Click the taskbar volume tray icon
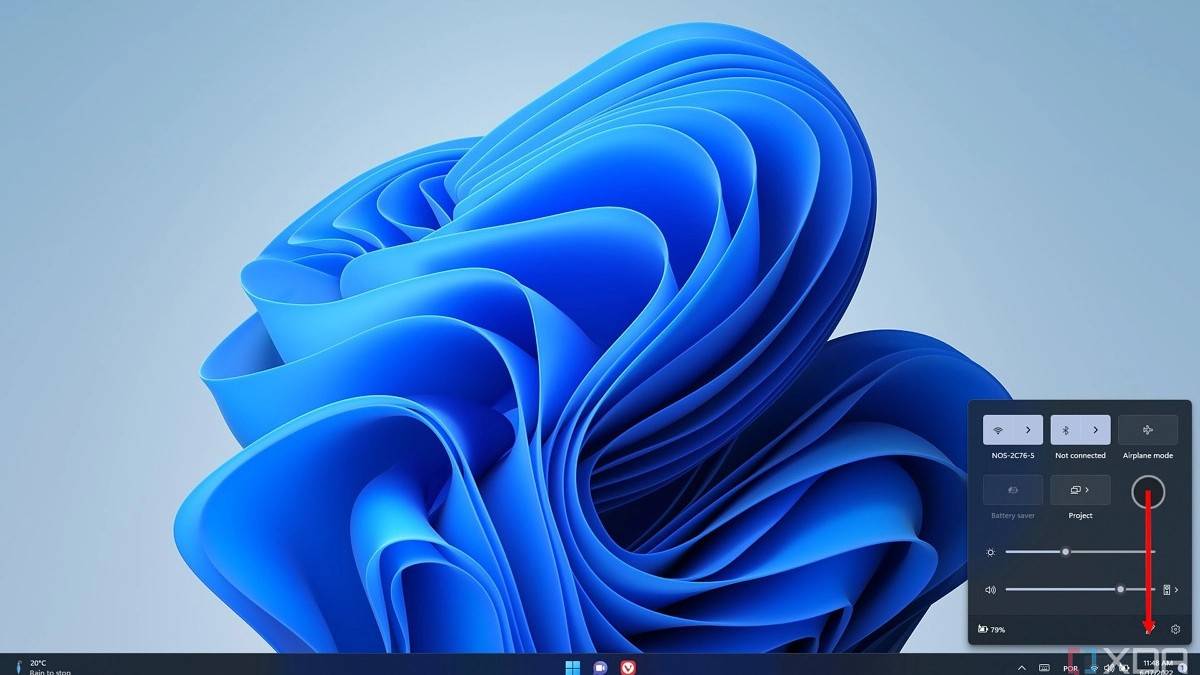 1109,667
